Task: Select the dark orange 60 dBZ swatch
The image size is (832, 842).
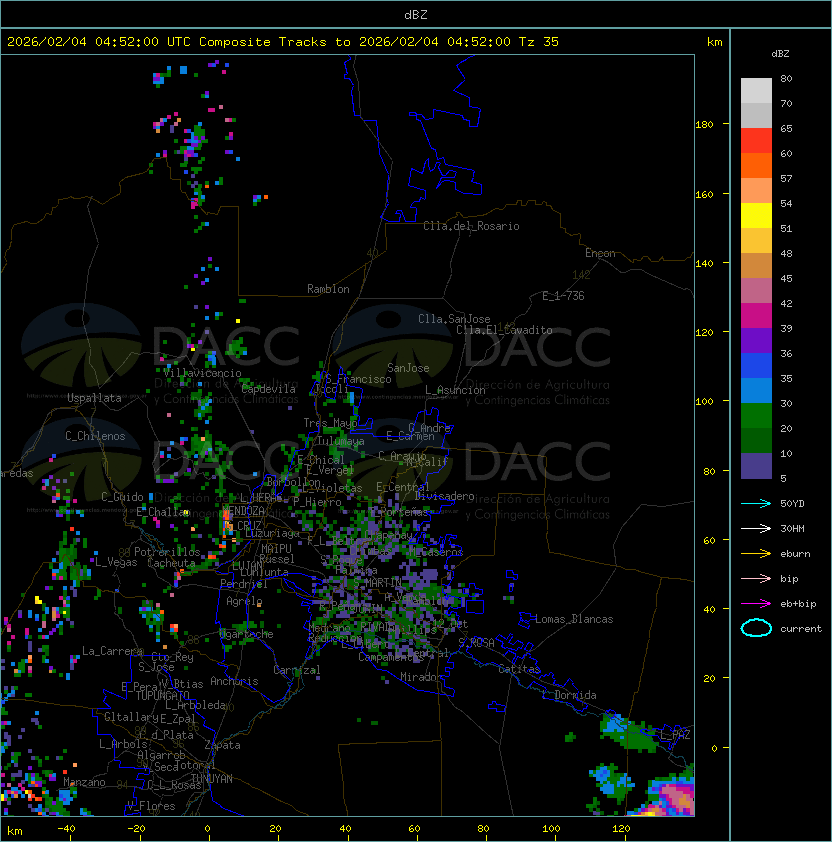Action: tap(756, 165)
